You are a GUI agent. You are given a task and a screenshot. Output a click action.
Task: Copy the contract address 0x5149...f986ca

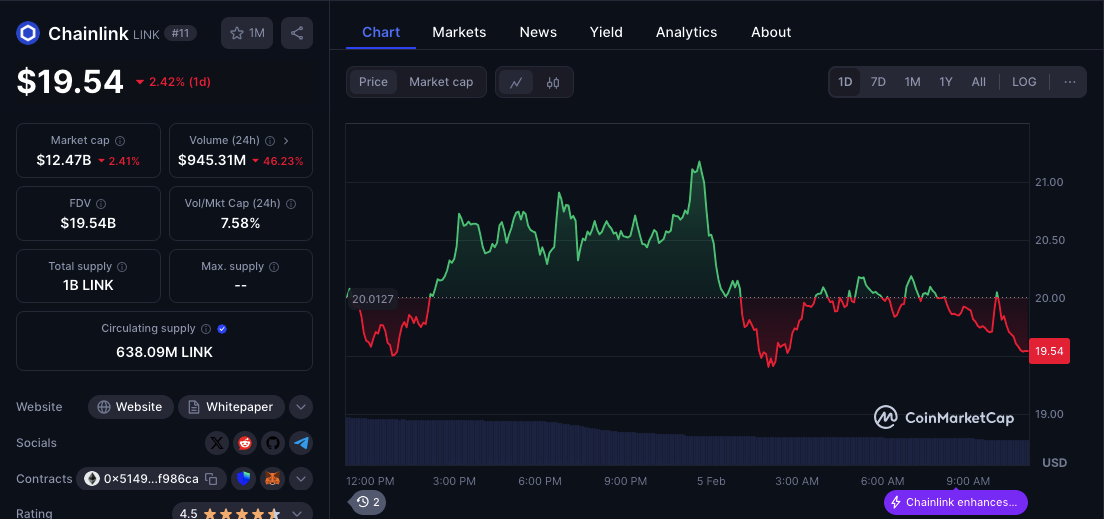(211, 479)
